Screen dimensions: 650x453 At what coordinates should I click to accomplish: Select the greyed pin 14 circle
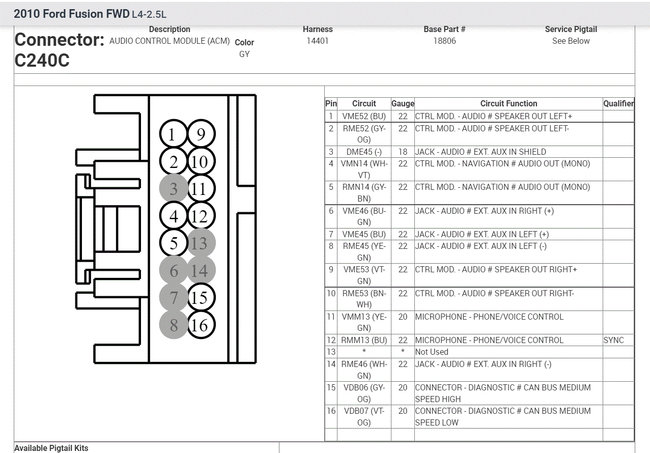[x=201, y=270]
